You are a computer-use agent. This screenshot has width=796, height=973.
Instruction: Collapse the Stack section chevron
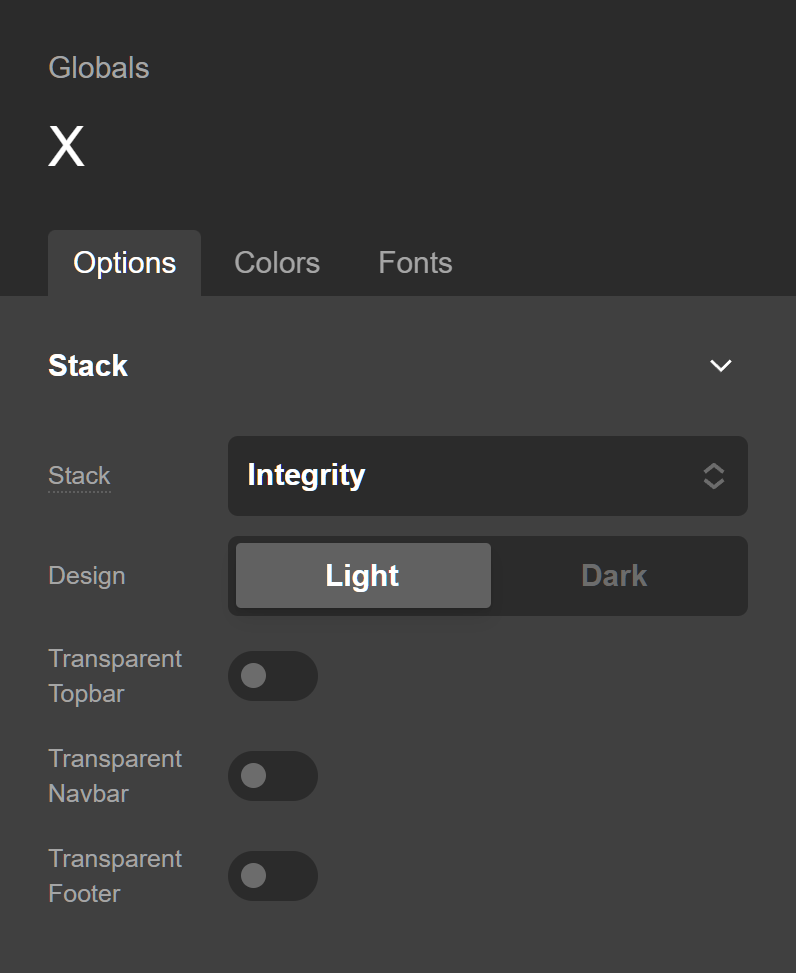720,365
